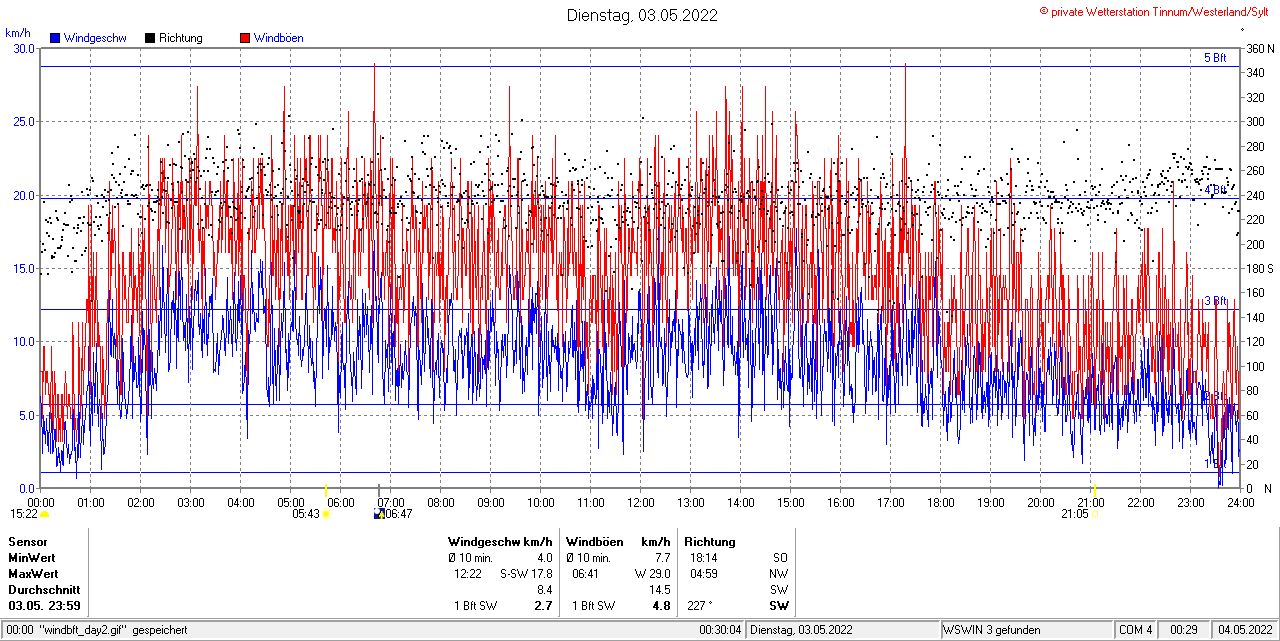Click the moonrise icon beside 06:47
1280x641 pixels.
tap(379, 514)
